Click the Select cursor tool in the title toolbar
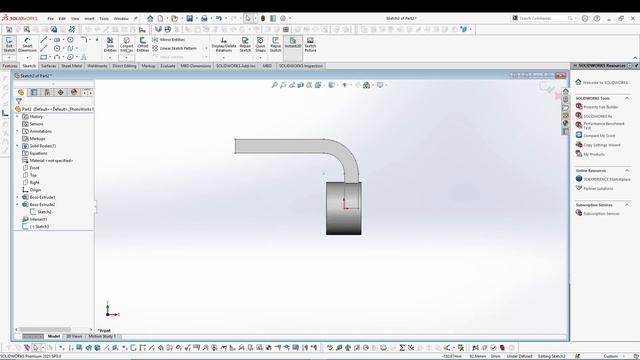The image size is (640, 360). click(248, 18)
